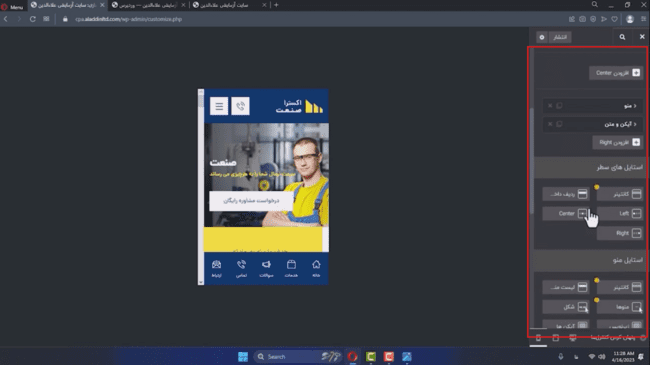Viewport: 650px width, 365px height.
Task: Open the Windows Start button
Action: point(243,357)
